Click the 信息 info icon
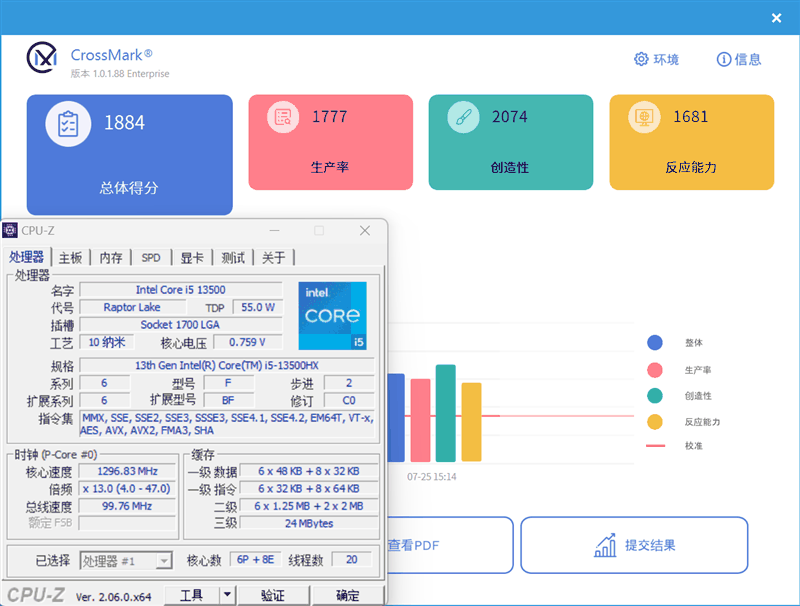Image resolution: width=800 pixels, height=606 pixels. click(x=722, y=59)
